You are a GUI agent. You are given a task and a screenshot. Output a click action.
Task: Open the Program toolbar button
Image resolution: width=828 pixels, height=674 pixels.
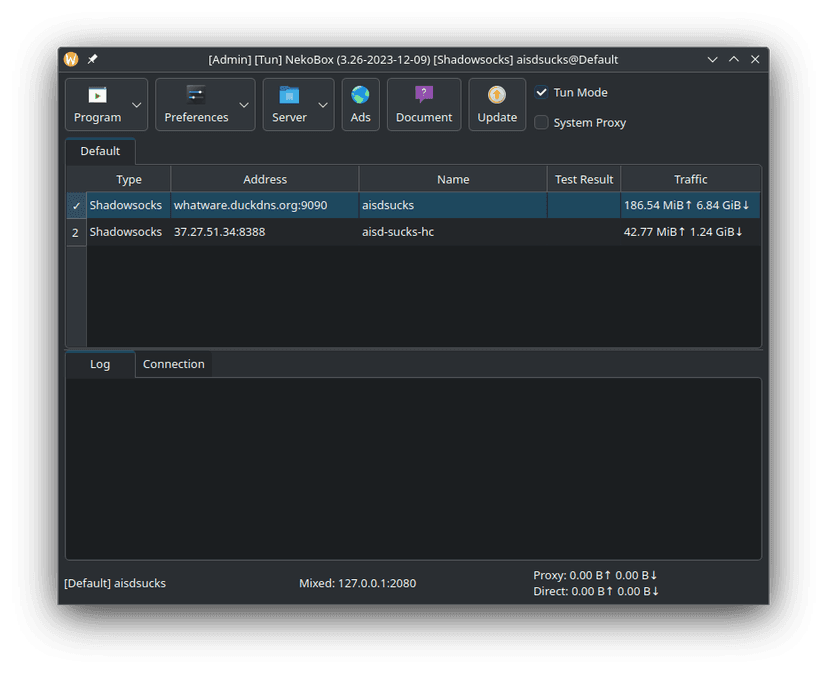click(106, 104)
